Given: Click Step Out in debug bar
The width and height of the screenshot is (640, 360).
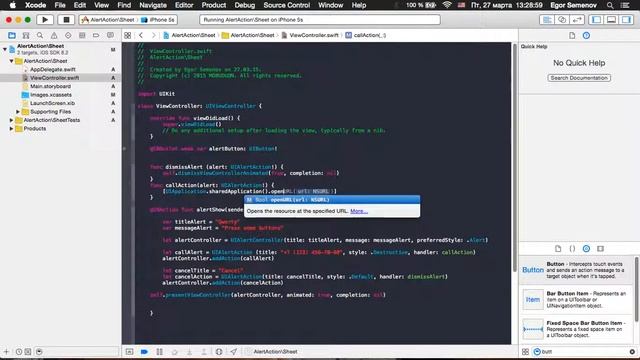Looking at the screenshot, I should [204, 351].
